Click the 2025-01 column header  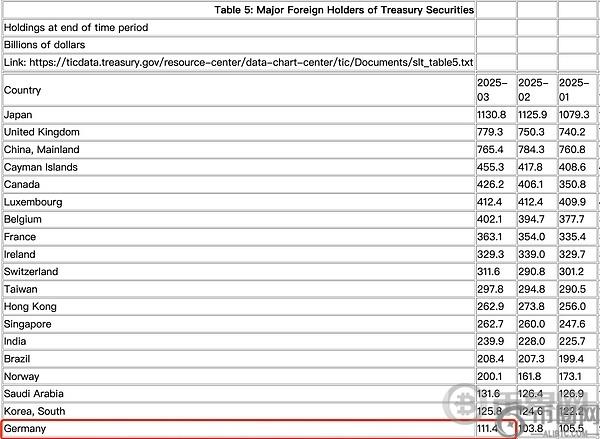[x=575, y=90]
